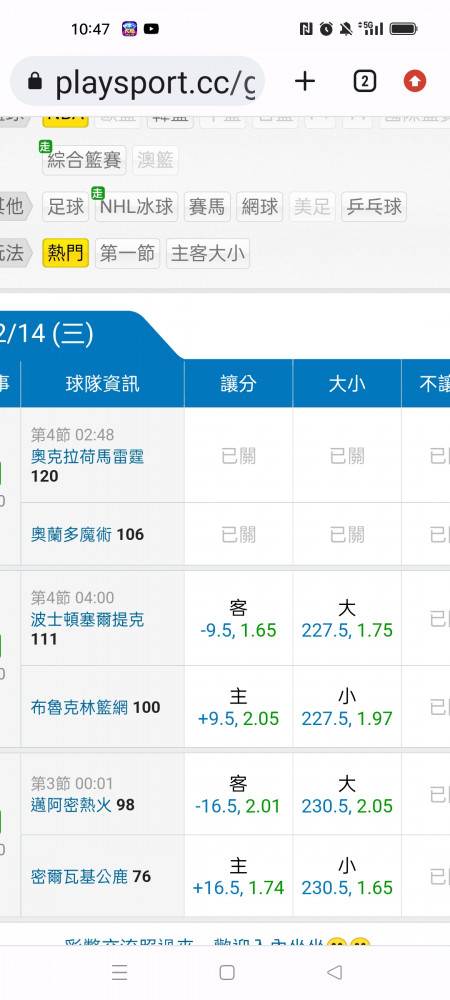Tap the Android back triangle button

click(334, 972)
